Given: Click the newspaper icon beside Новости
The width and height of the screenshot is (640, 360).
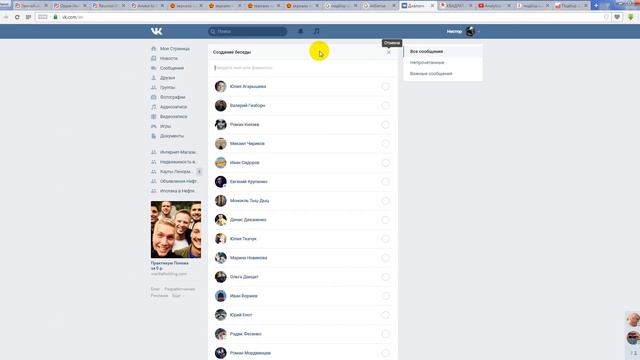Looking at the screenshot, I should (153, 58).
